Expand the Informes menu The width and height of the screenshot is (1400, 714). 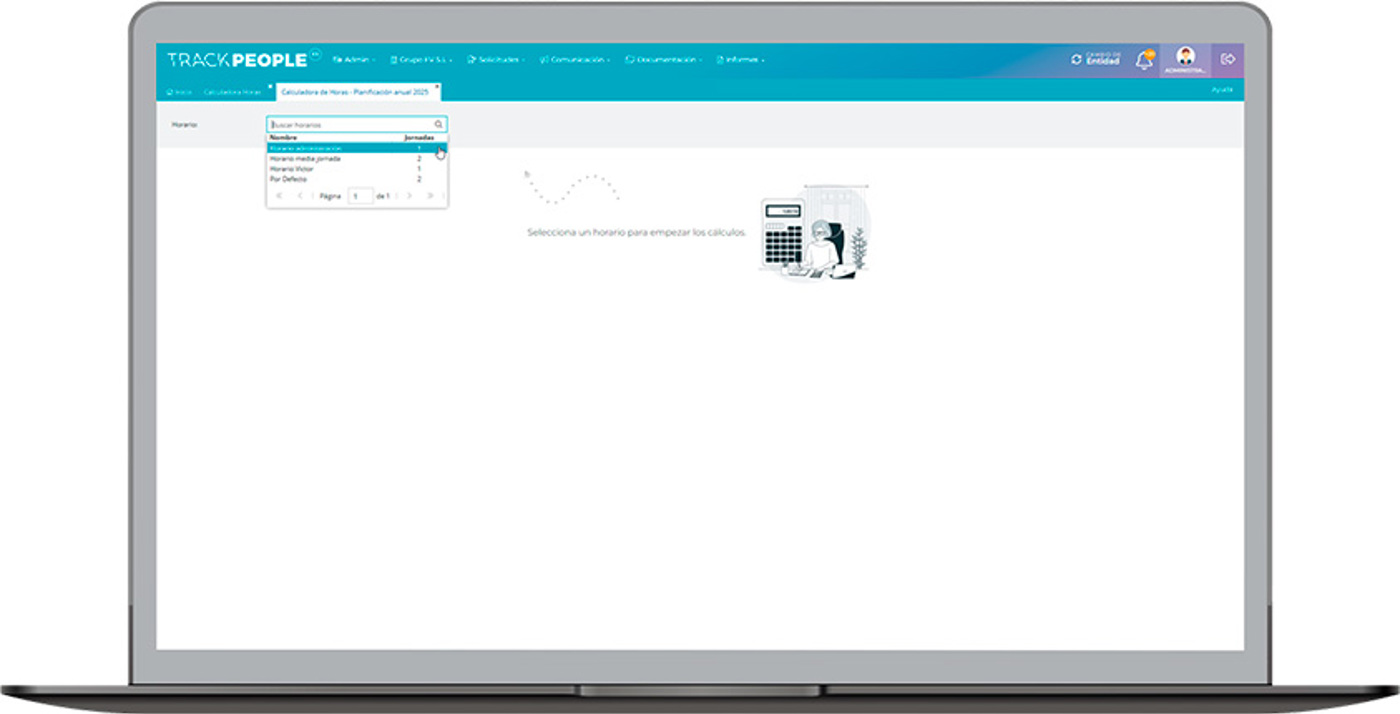pyautogui.click(x=740, y=60)
